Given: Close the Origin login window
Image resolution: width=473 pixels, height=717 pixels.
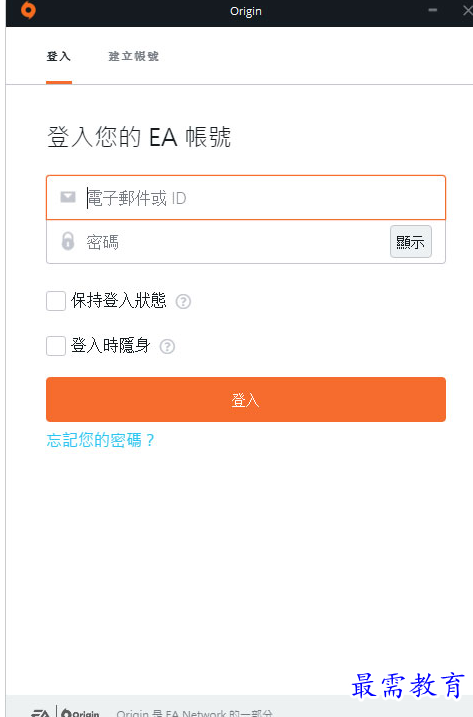Looking at the screenshot, I should click(467, 11).
